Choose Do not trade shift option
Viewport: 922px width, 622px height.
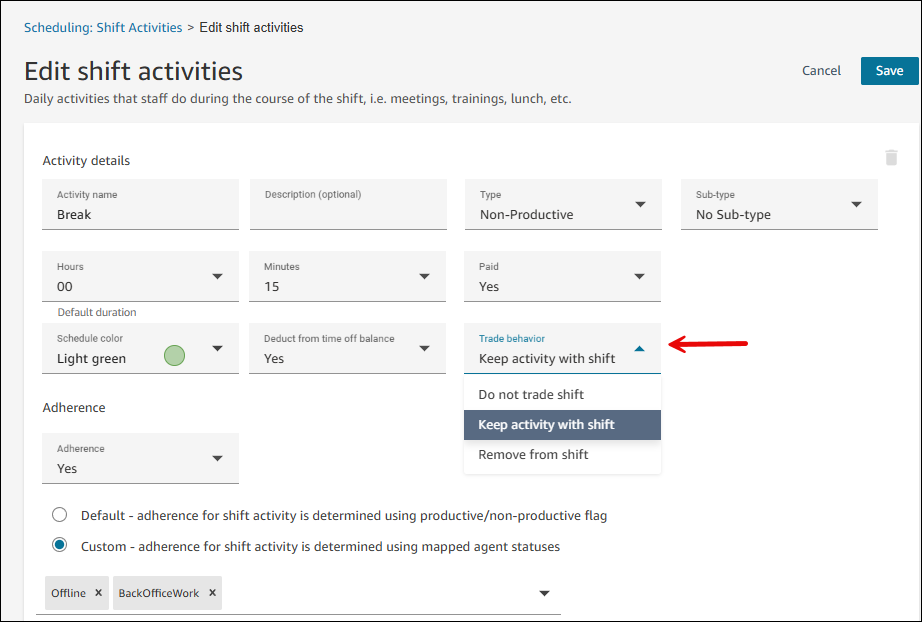click(531, 394)
